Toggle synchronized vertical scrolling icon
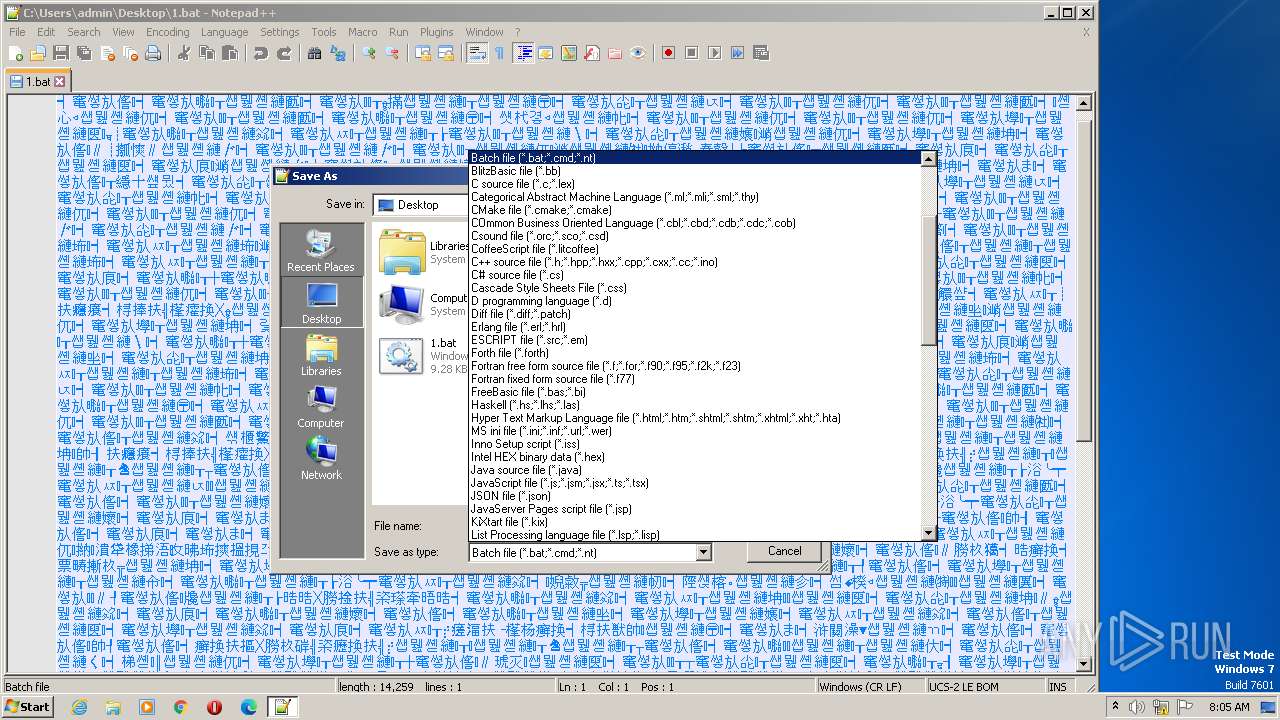The height and width of the screenshot is (720, 1280). [422, 53]
